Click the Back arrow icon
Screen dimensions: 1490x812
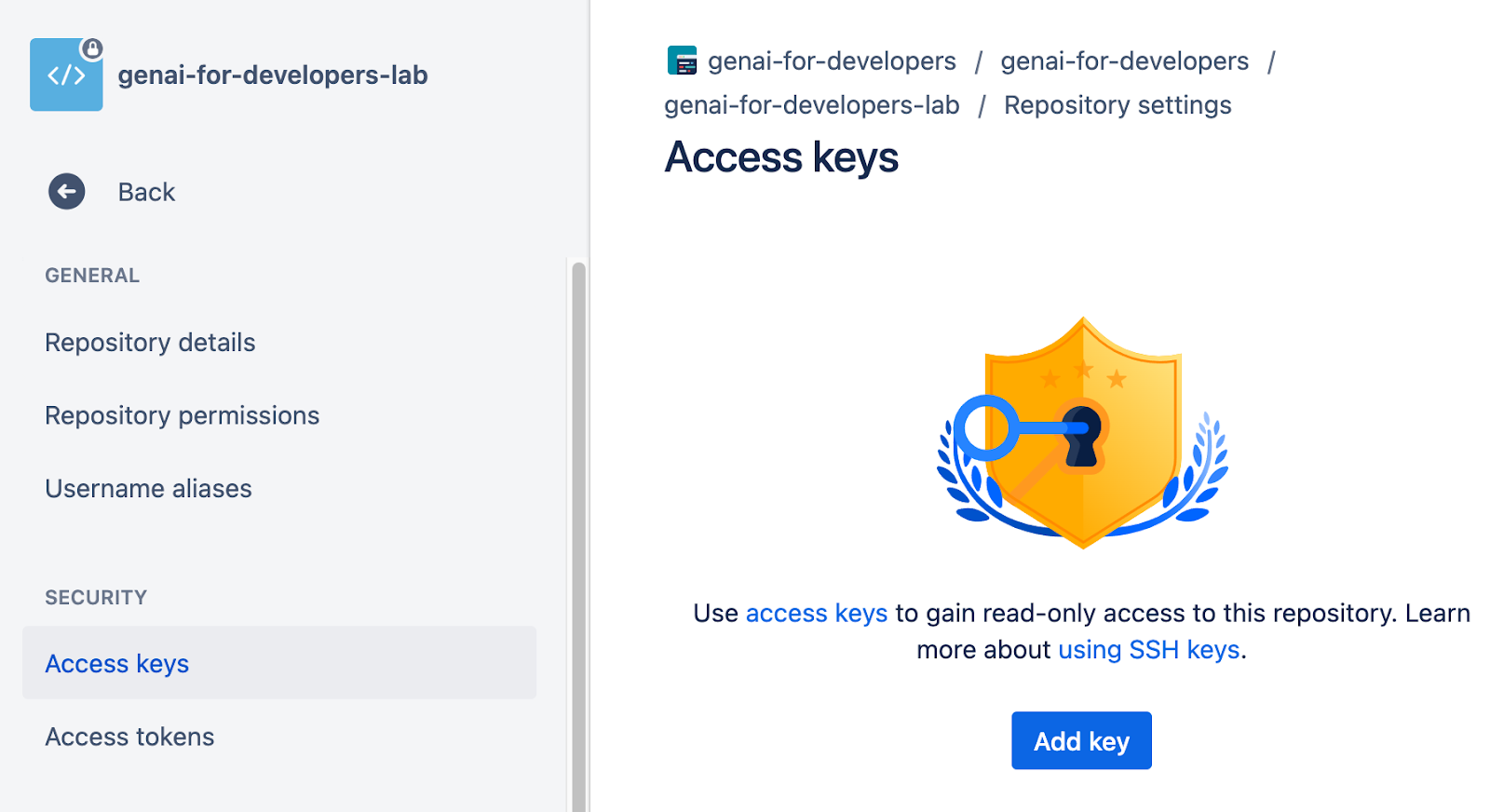tap(66, 192)
